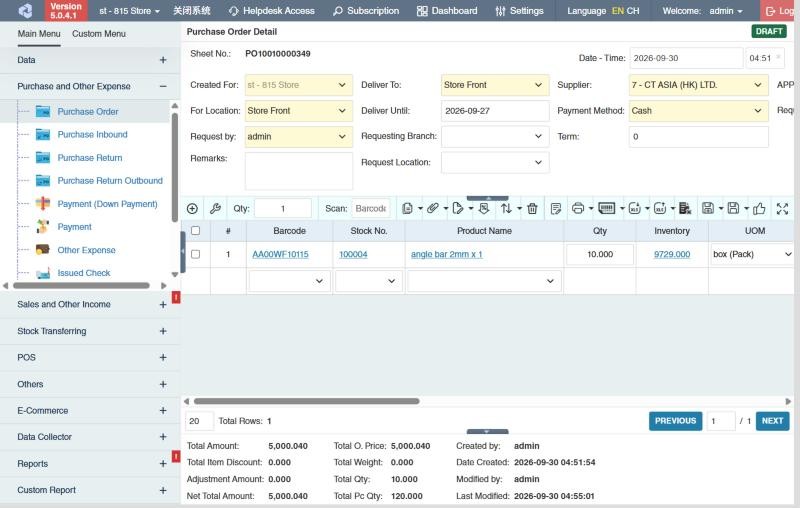
Task: Collapse Purchase and Other Expense section
Action: (163, 86)
